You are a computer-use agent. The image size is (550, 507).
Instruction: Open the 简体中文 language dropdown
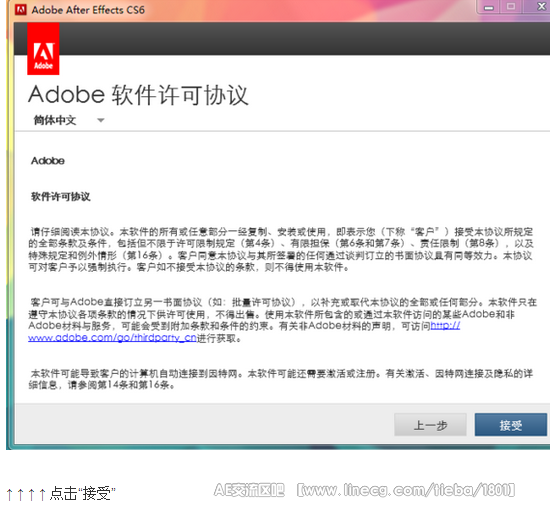69,120
